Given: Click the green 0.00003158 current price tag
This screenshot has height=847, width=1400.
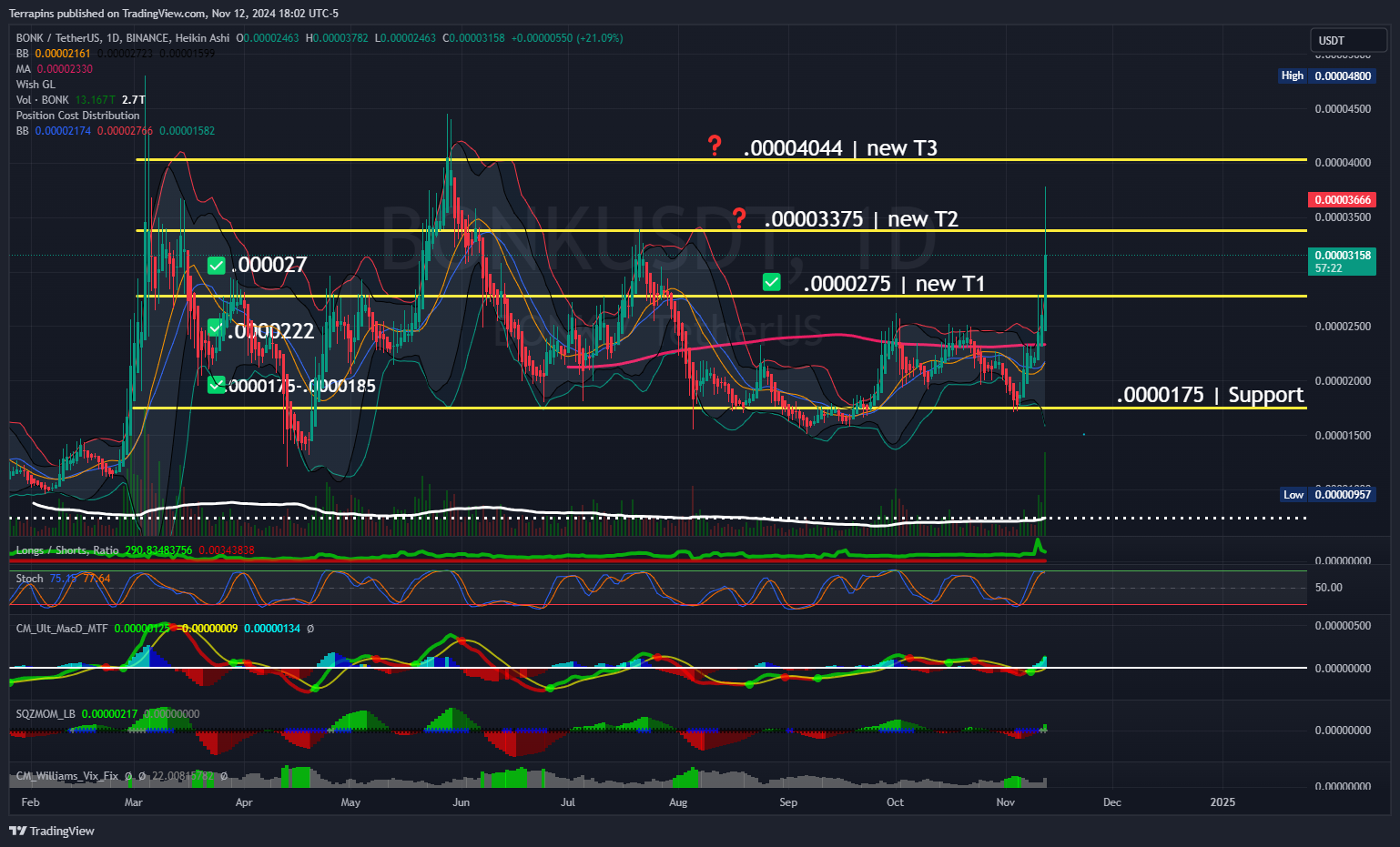Looking at the screenshot, I should [1342, 261].
